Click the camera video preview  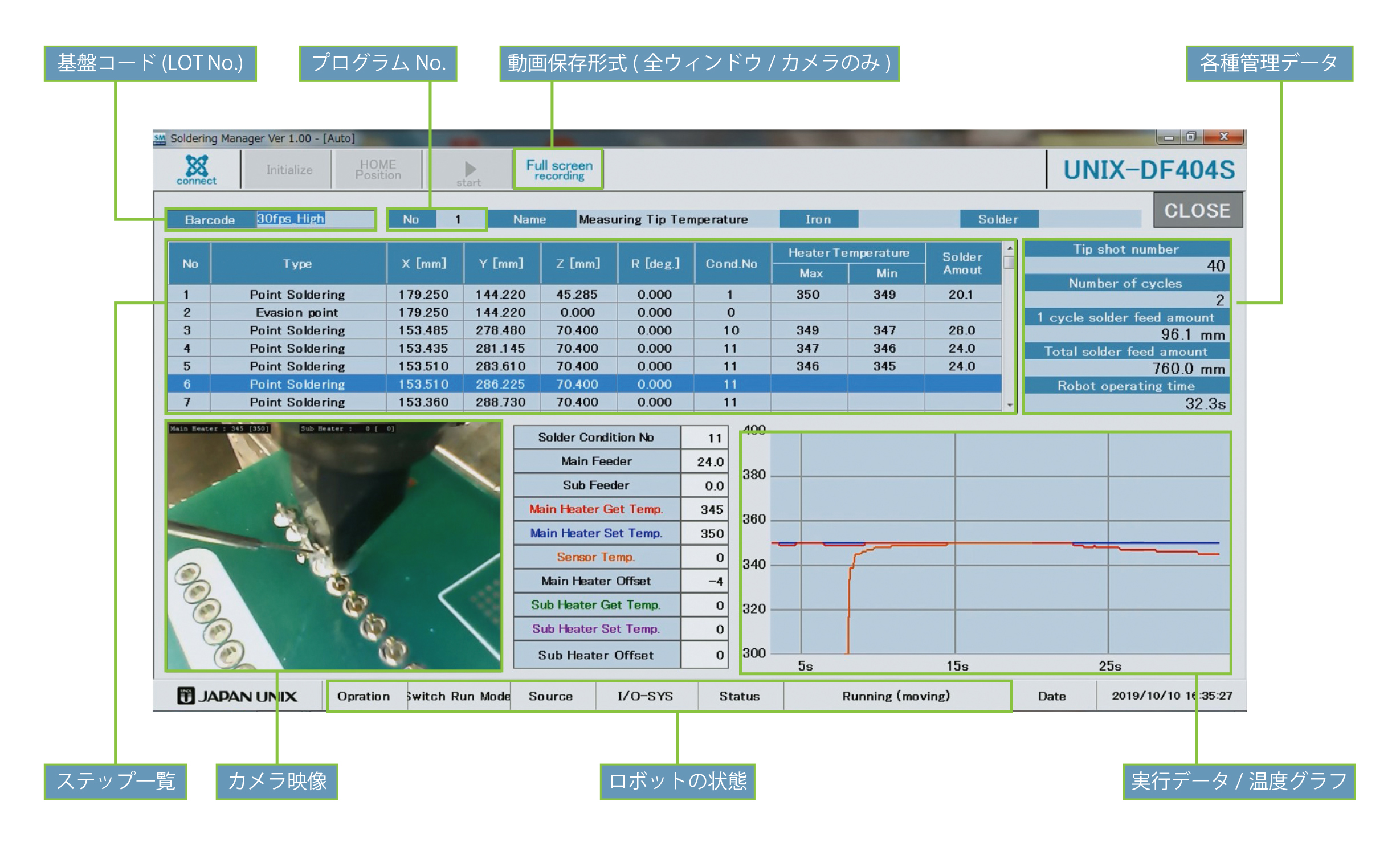tap(334, 546)
